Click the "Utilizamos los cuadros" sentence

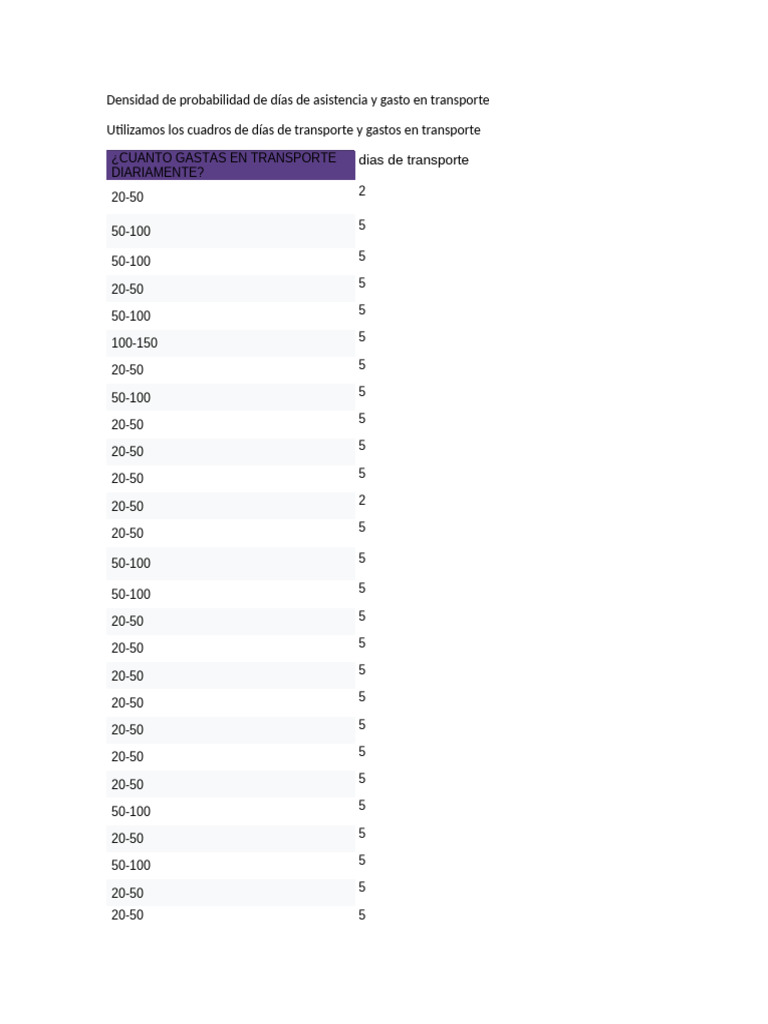pyautogui.click(x=293, y=130)
